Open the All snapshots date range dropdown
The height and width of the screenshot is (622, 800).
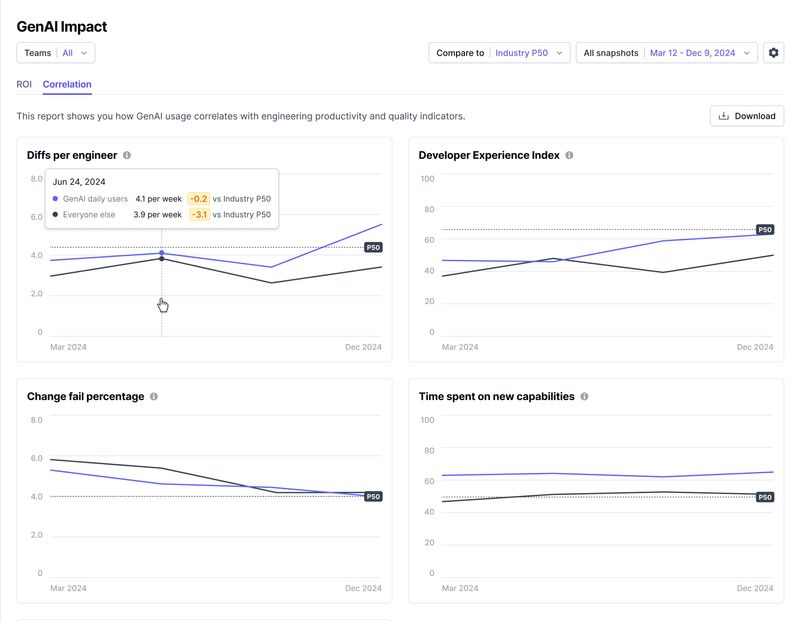[666, 53]
